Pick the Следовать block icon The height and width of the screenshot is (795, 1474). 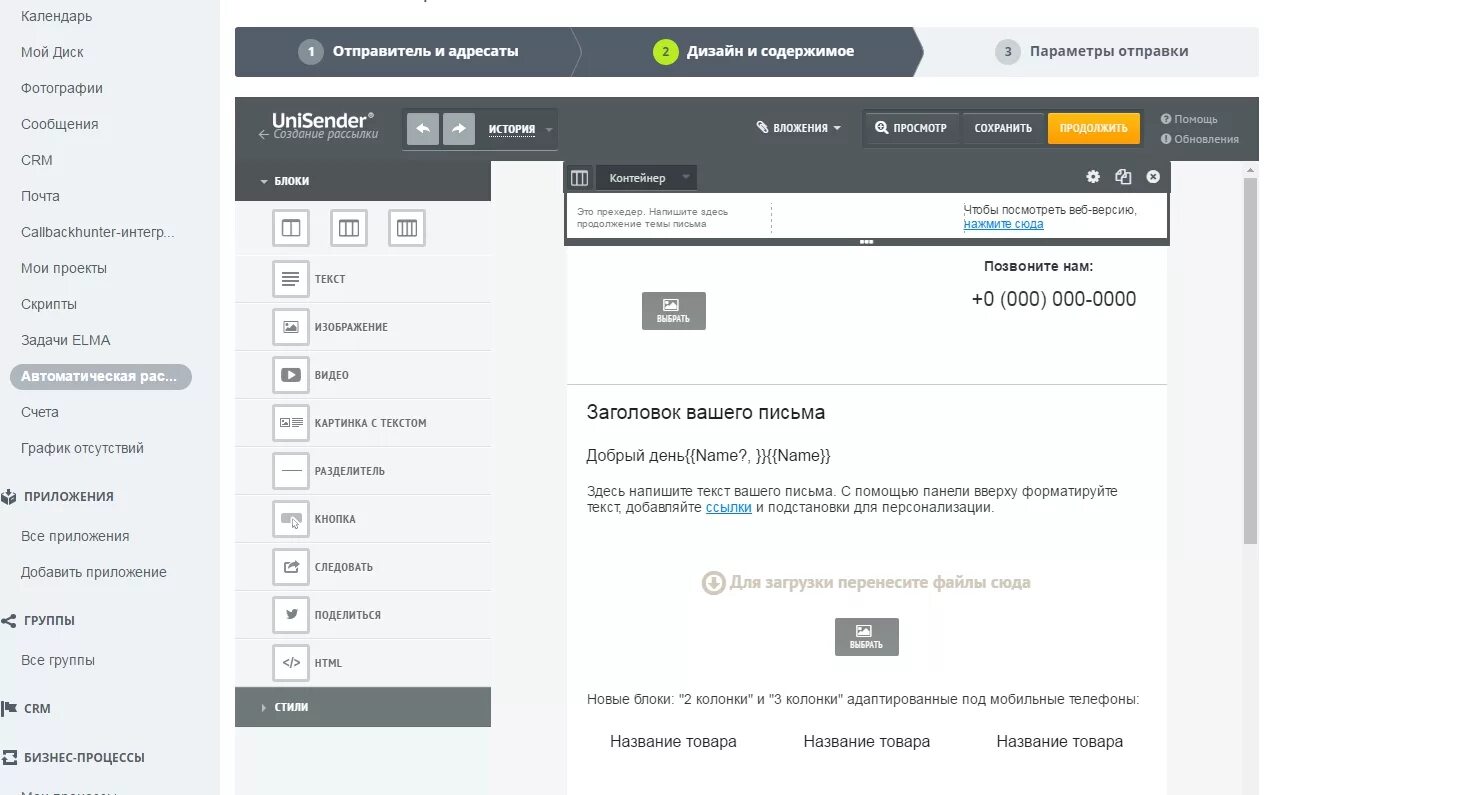(291, 567)
